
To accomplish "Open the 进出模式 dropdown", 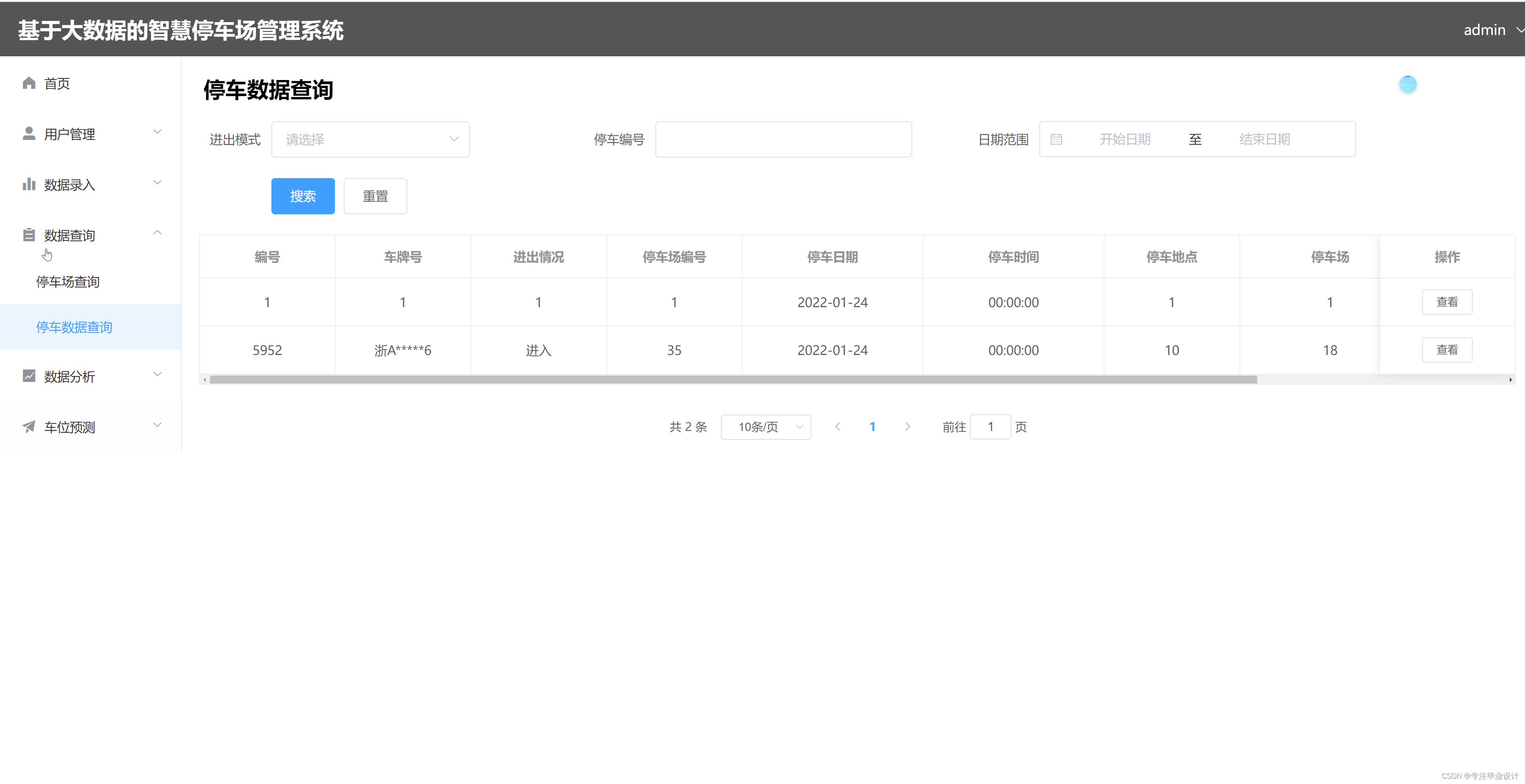I will pyautogui.click(x=370, y=139).
